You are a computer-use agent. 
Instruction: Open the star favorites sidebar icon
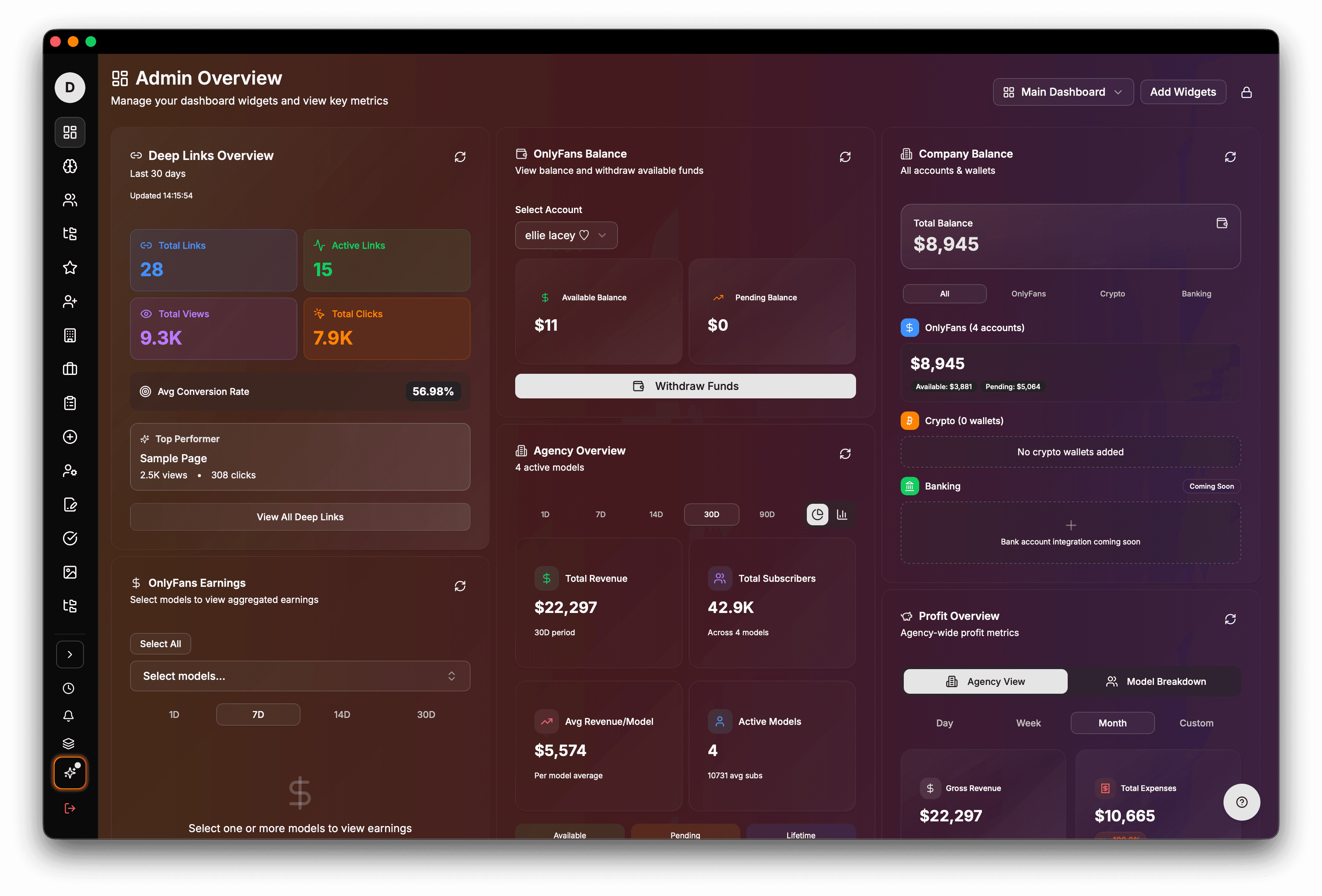[x=70, y=267]
